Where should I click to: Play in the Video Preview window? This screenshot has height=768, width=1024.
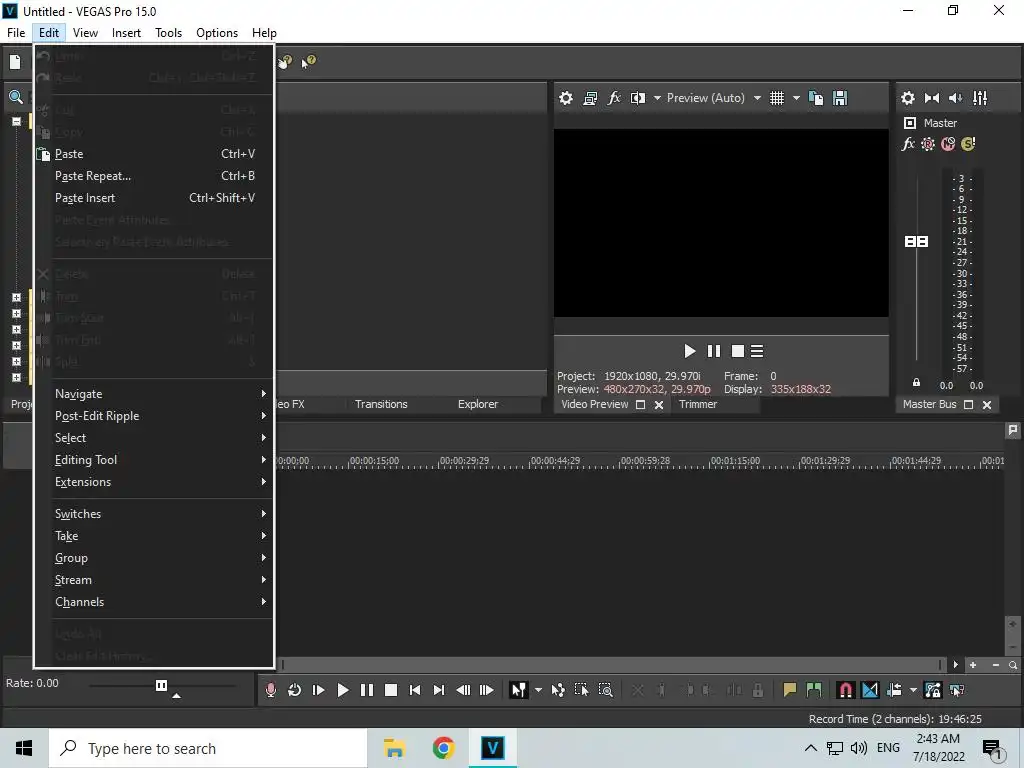690,351
